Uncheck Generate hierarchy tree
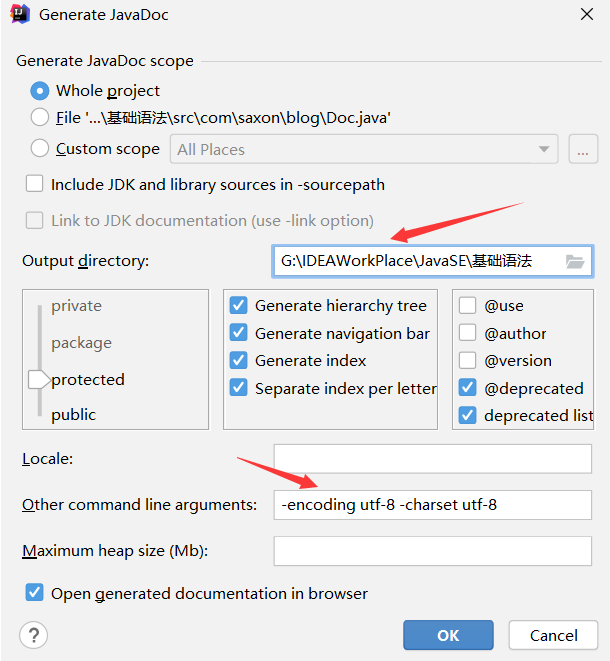This screenshot has width=610, height=661. tap(238, 306)
